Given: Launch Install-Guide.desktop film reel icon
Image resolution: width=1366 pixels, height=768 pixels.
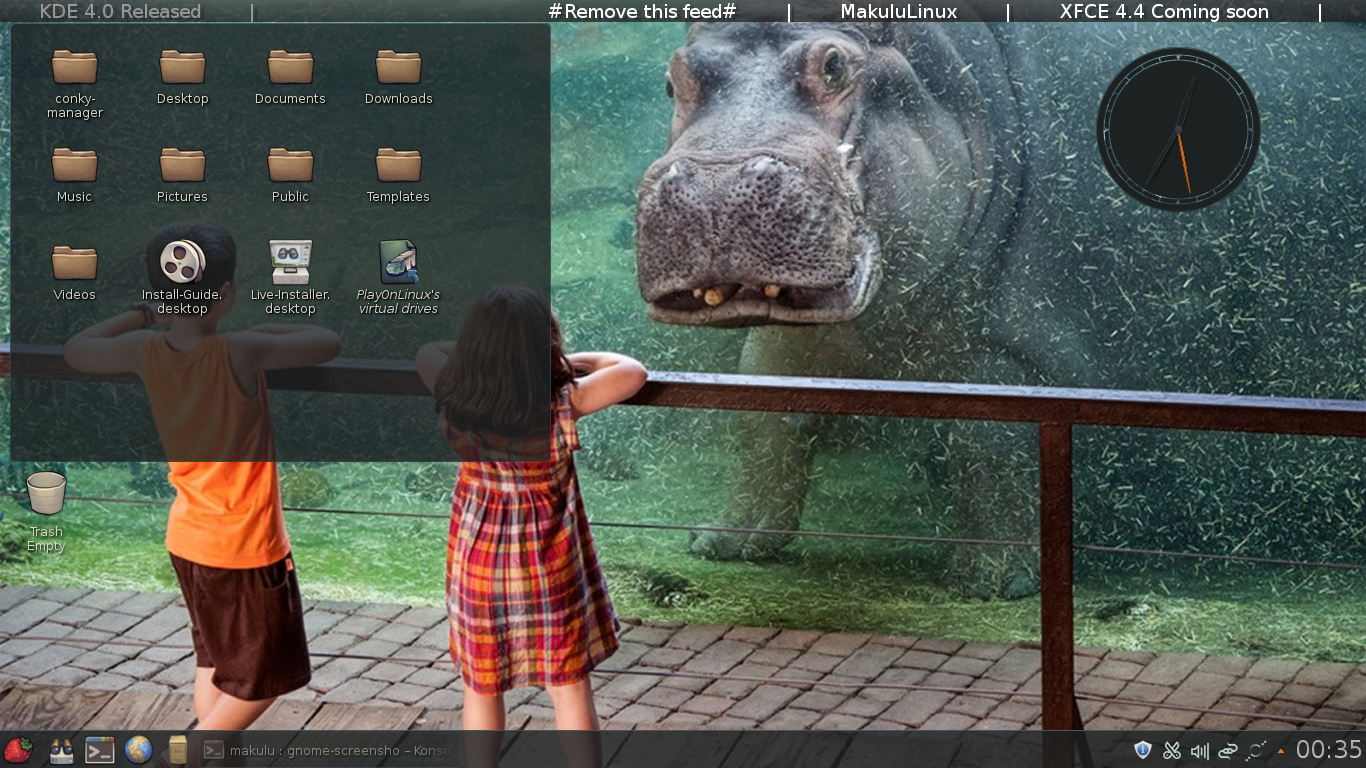Looking at the screenshot, I should click(182, 278).
